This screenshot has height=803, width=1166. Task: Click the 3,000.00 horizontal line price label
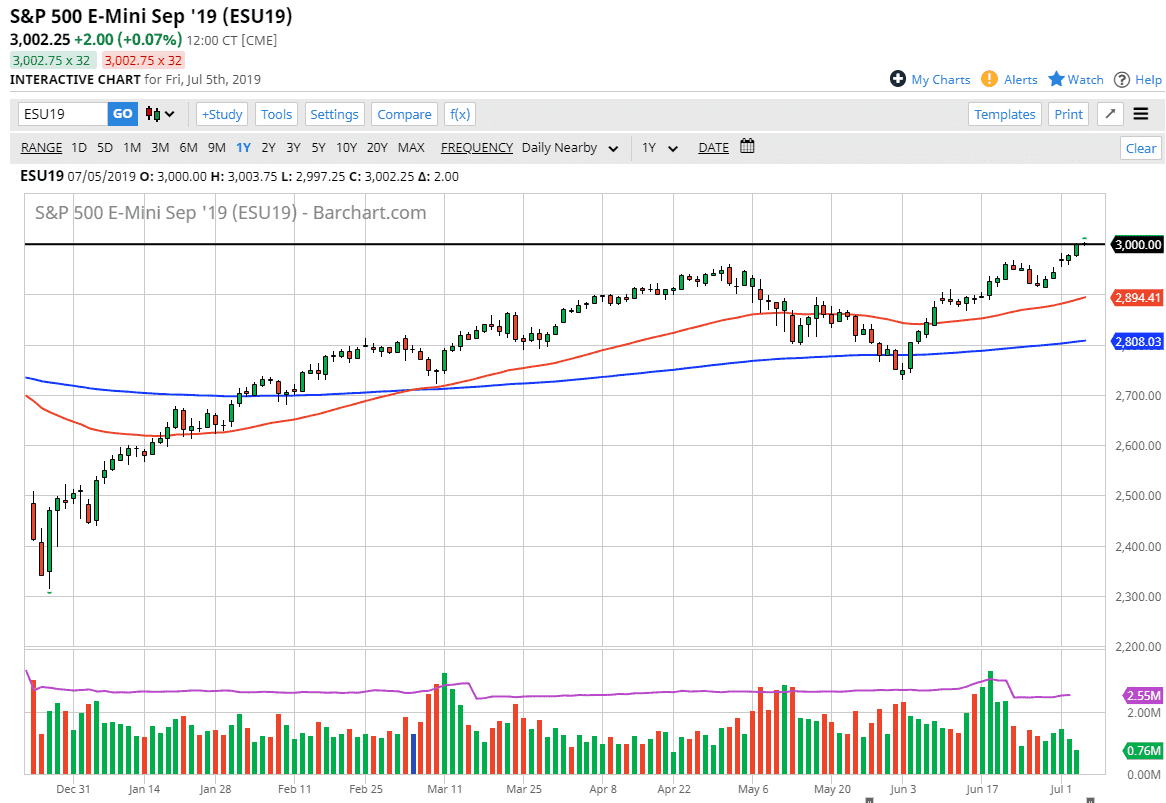pos(1136,245)
